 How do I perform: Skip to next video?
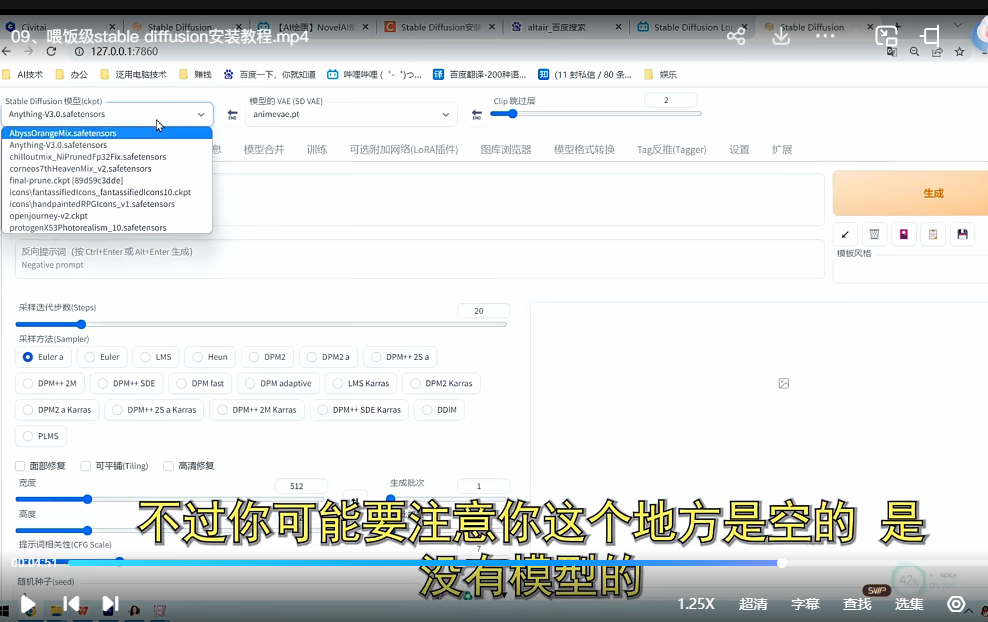(x=110, y=604)
